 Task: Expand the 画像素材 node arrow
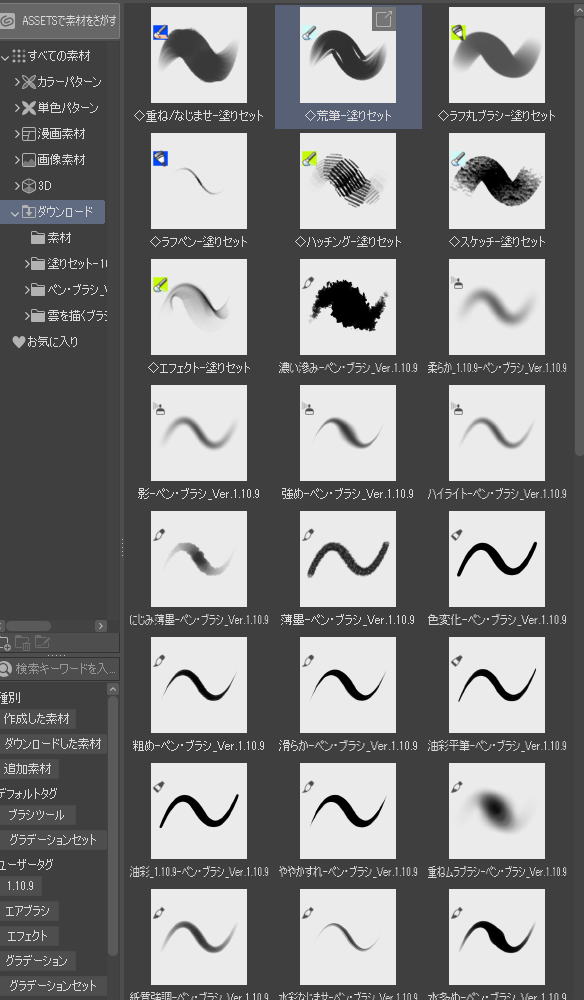tap(17, 160)
